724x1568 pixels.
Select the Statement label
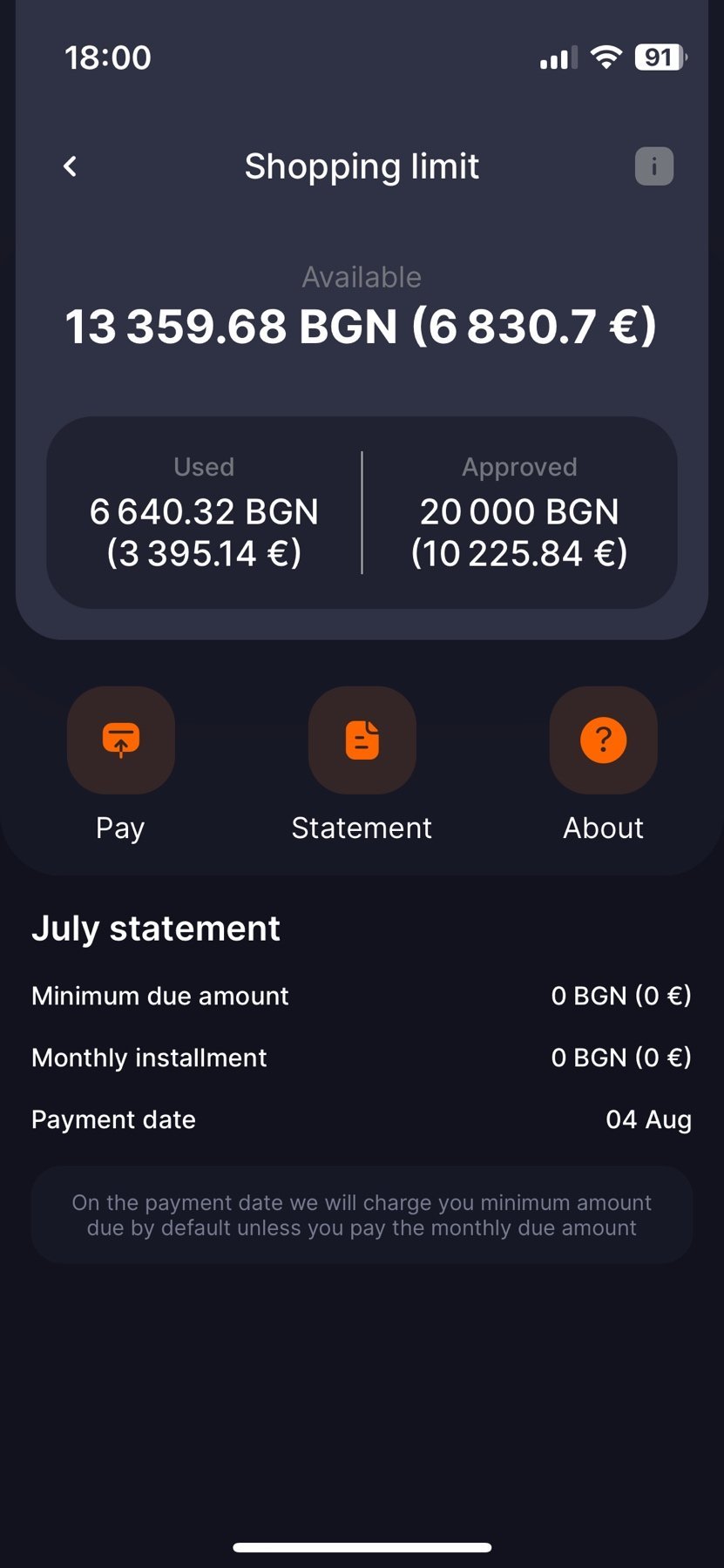coord(362,828)
